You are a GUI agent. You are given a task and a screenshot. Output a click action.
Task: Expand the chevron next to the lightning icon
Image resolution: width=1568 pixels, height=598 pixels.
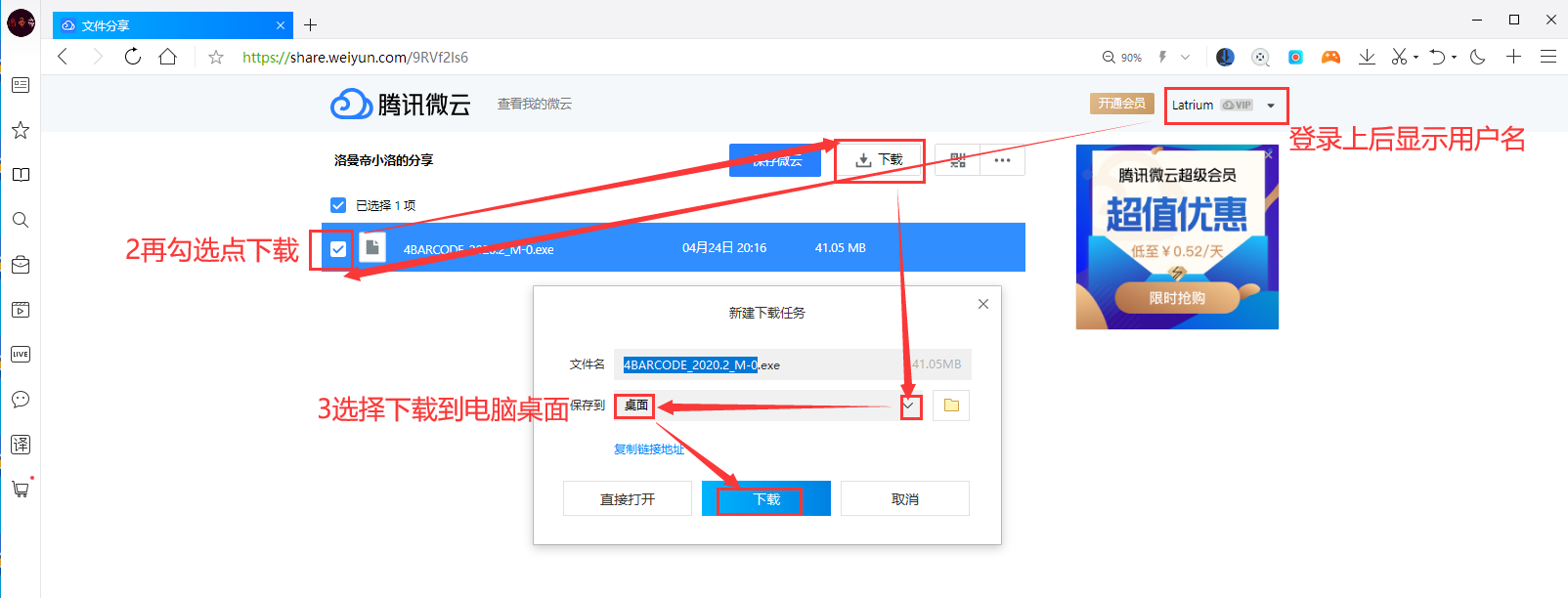pos(1185,57)
